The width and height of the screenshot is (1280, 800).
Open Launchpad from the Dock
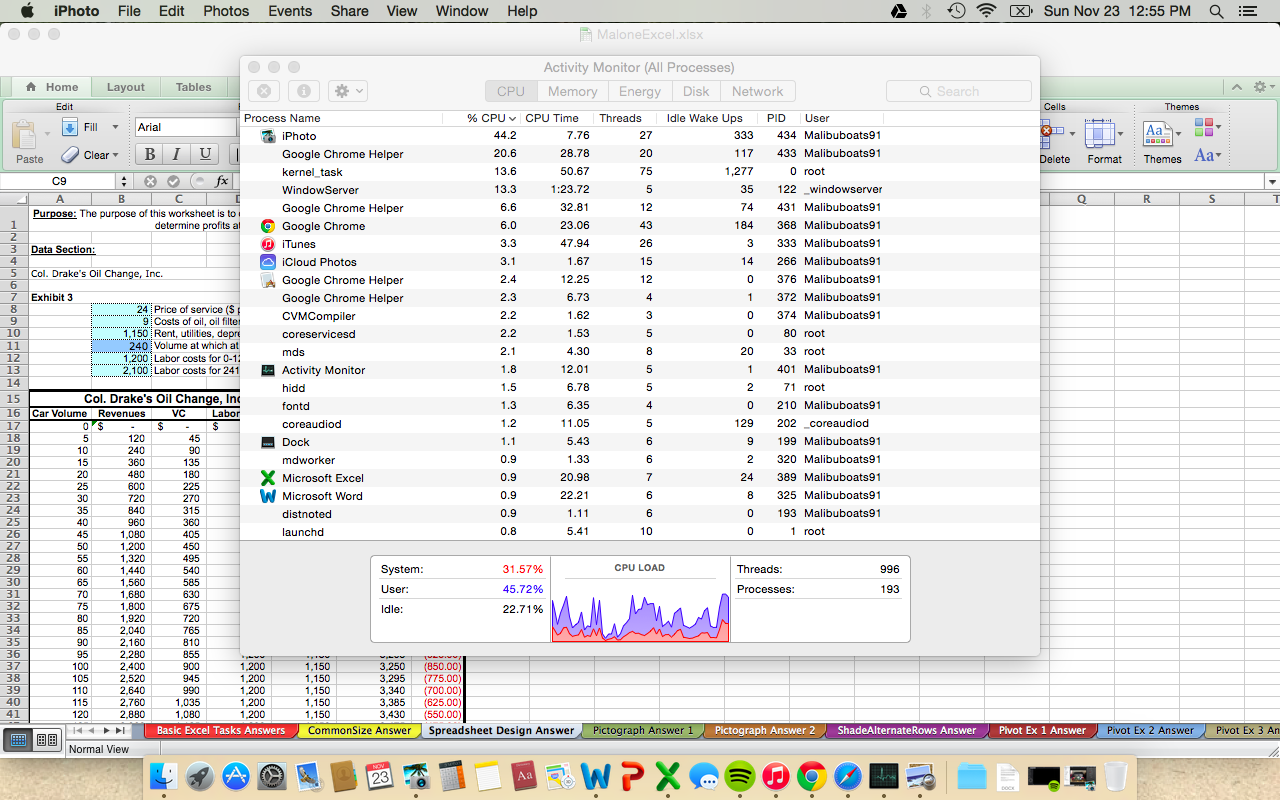200,776
